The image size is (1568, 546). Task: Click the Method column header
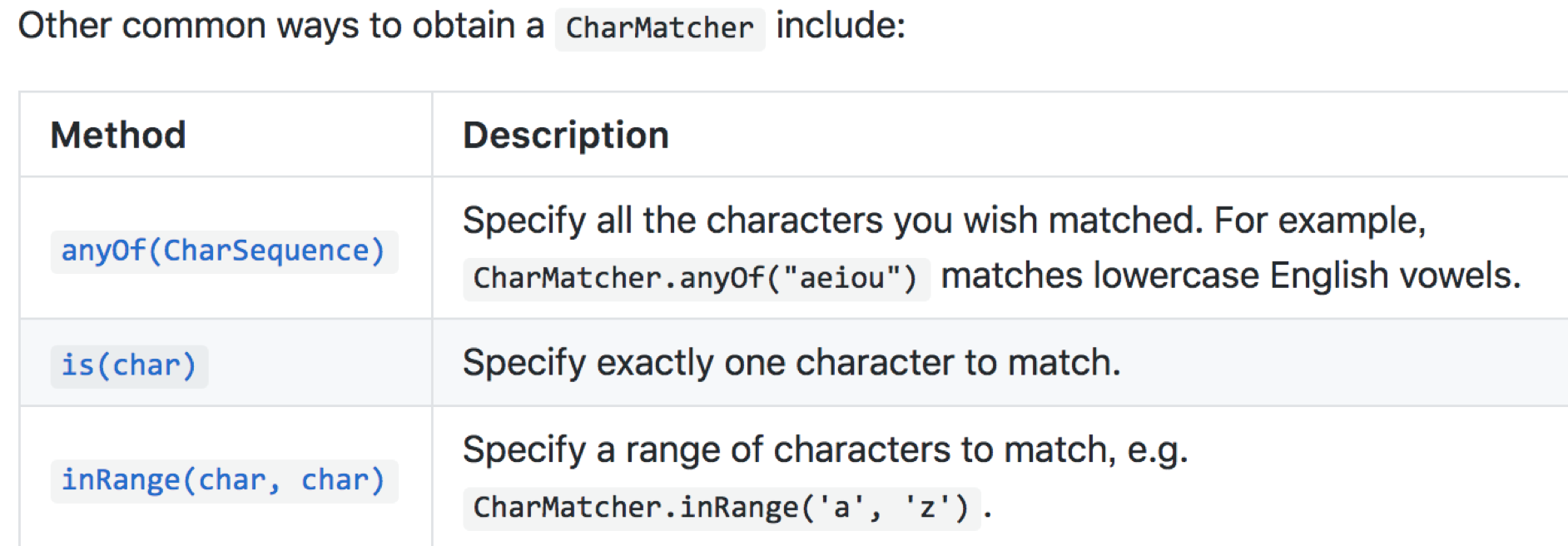(118, 135)
